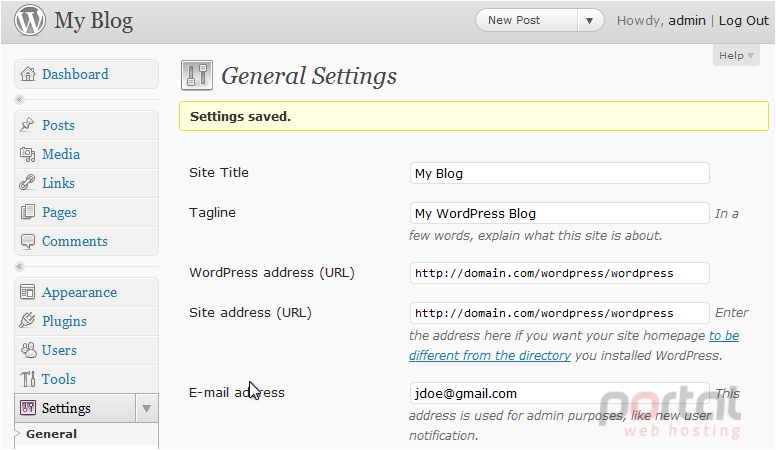The image size is (776, 450).
Task: Go to the Comments menu
Action: pos(74,241)
